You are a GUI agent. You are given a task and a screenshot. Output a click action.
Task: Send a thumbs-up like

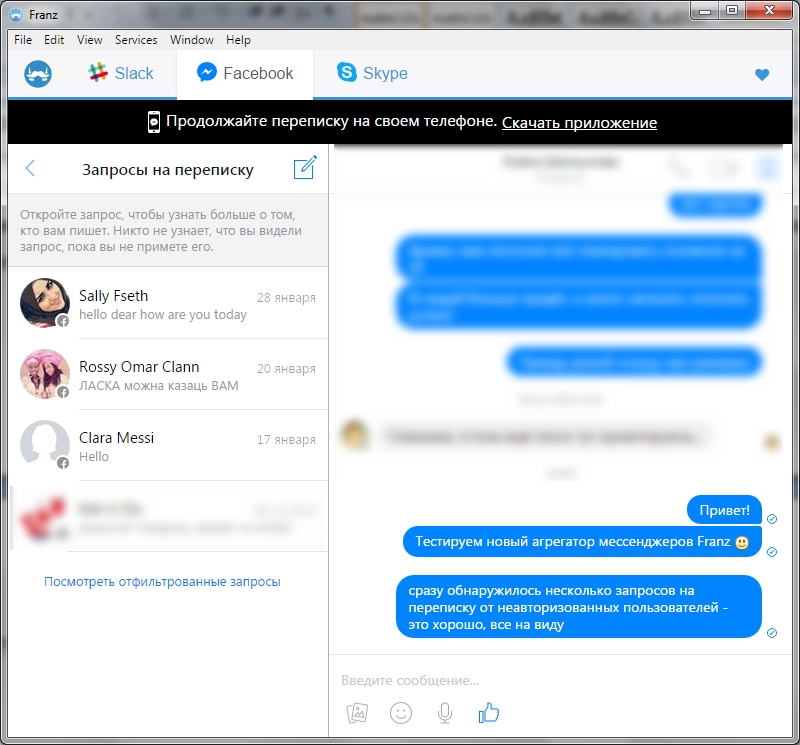click(489, 713)
